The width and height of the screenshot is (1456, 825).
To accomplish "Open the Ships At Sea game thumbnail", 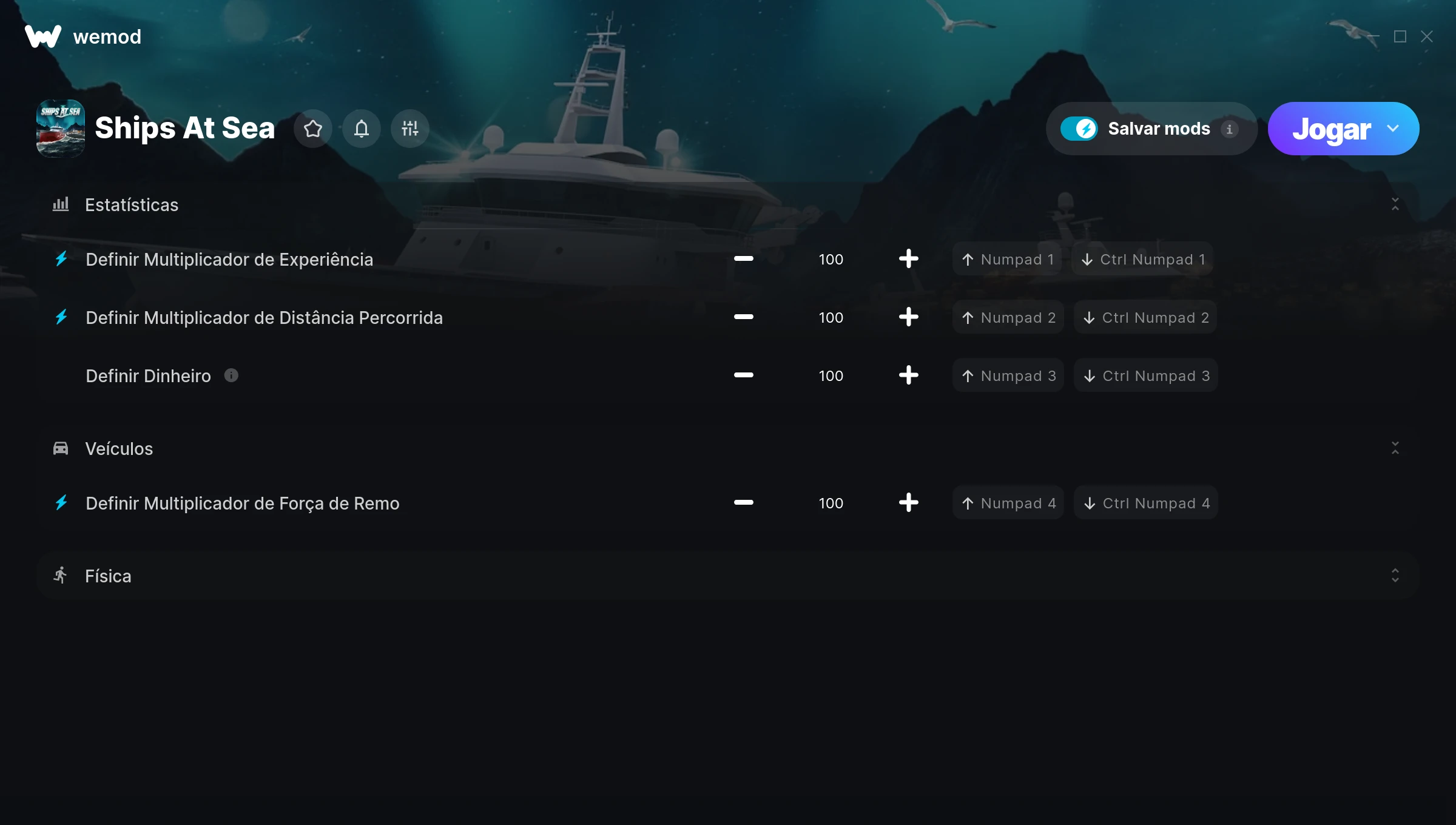I will 61,129.
